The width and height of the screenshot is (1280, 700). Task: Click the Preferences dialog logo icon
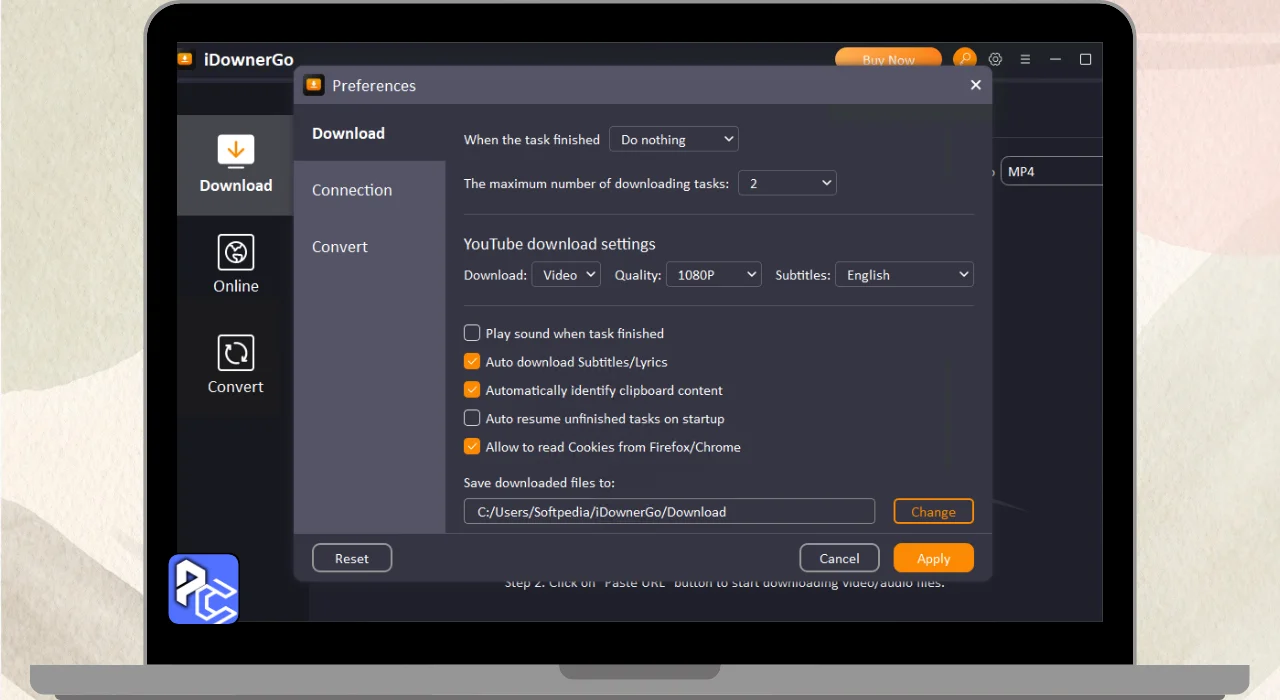314,85
